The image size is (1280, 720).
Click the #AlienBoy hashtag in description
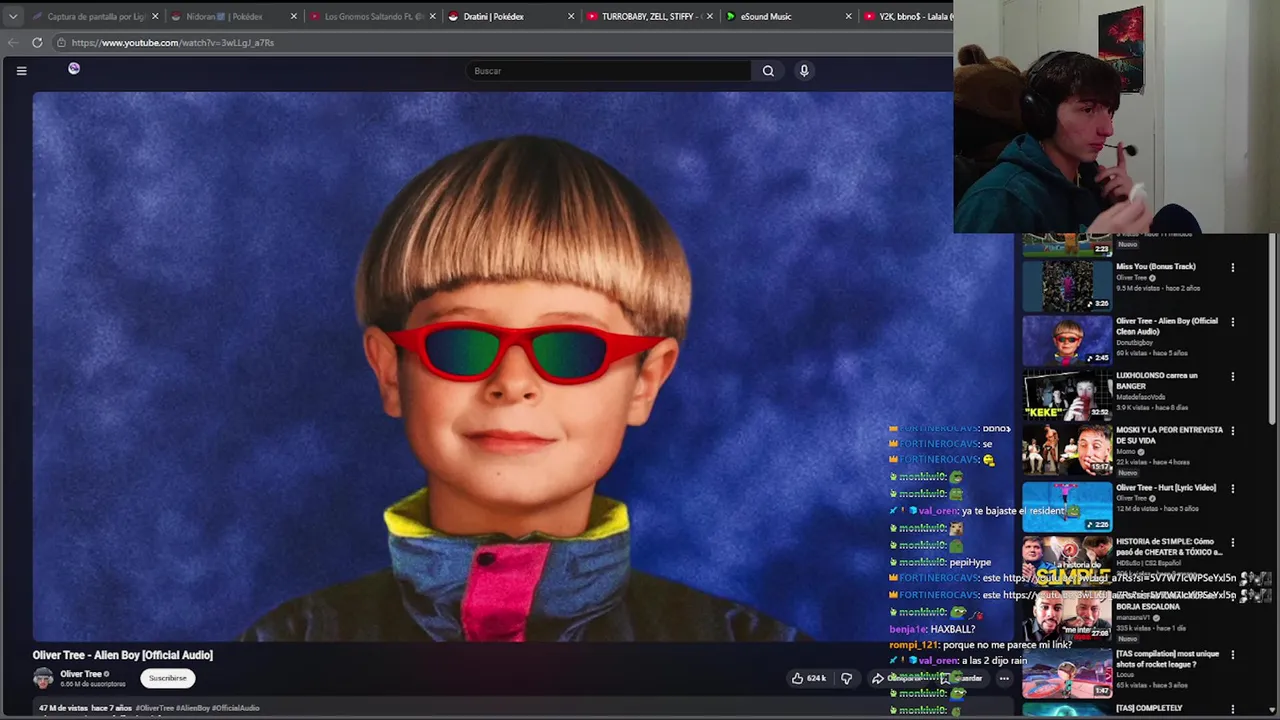tap(192, 708)
